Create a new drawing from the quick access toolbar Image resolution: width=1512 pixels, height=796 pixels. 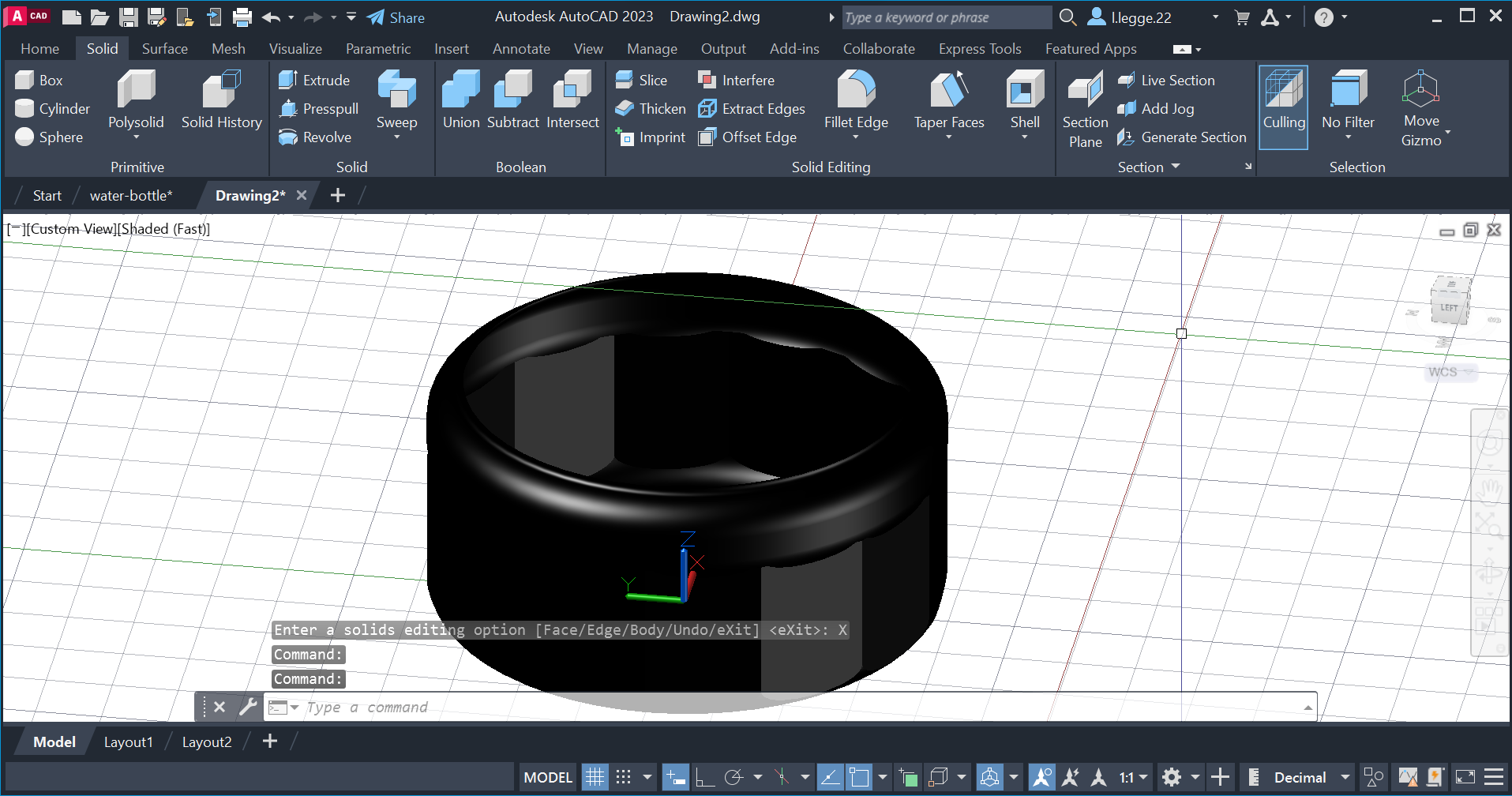click(x=71, y=17)
